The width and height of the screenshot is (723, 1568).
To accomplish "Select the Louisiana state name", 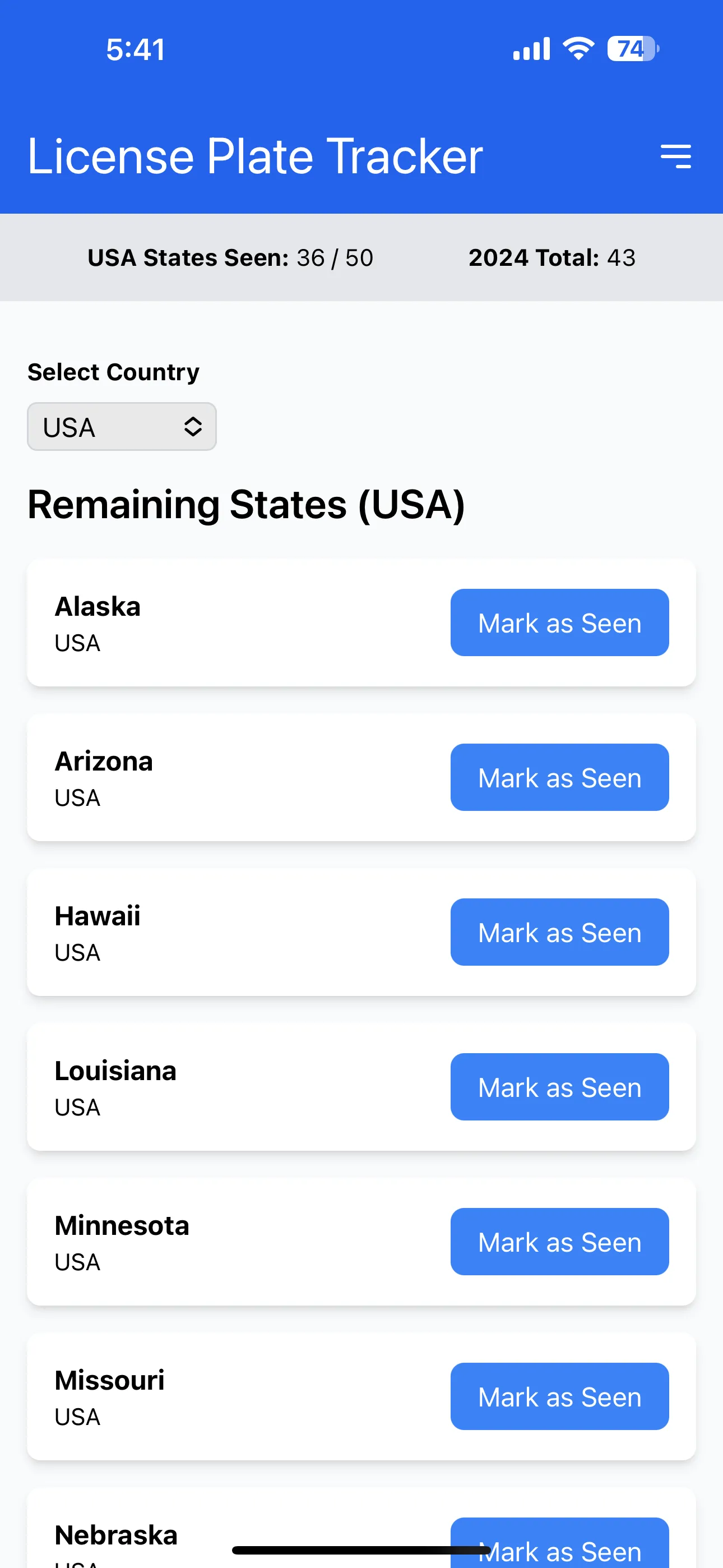I will coord(115,1071).
